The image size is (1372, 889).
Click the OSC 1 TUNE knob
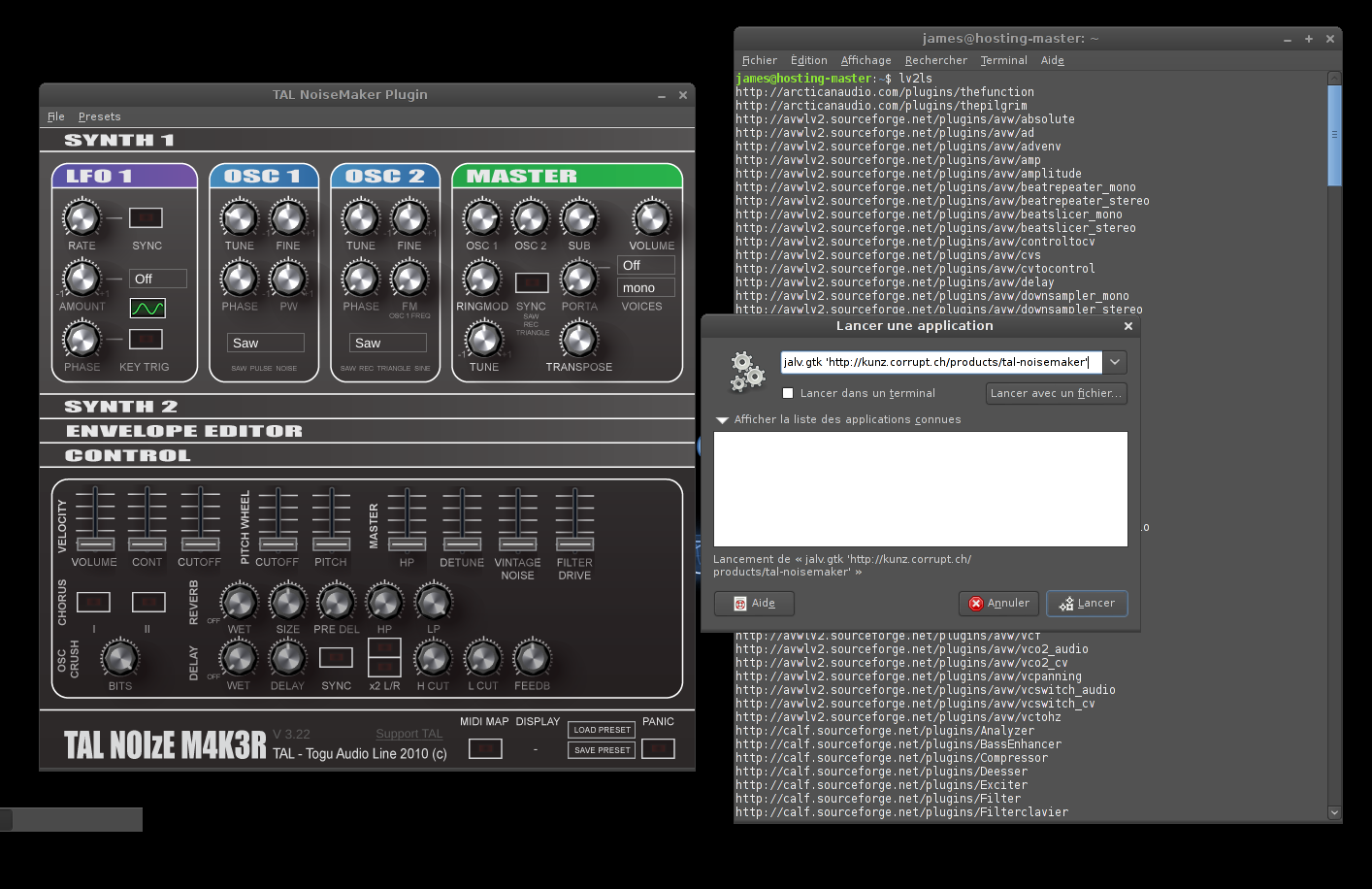tap(240, 218)
